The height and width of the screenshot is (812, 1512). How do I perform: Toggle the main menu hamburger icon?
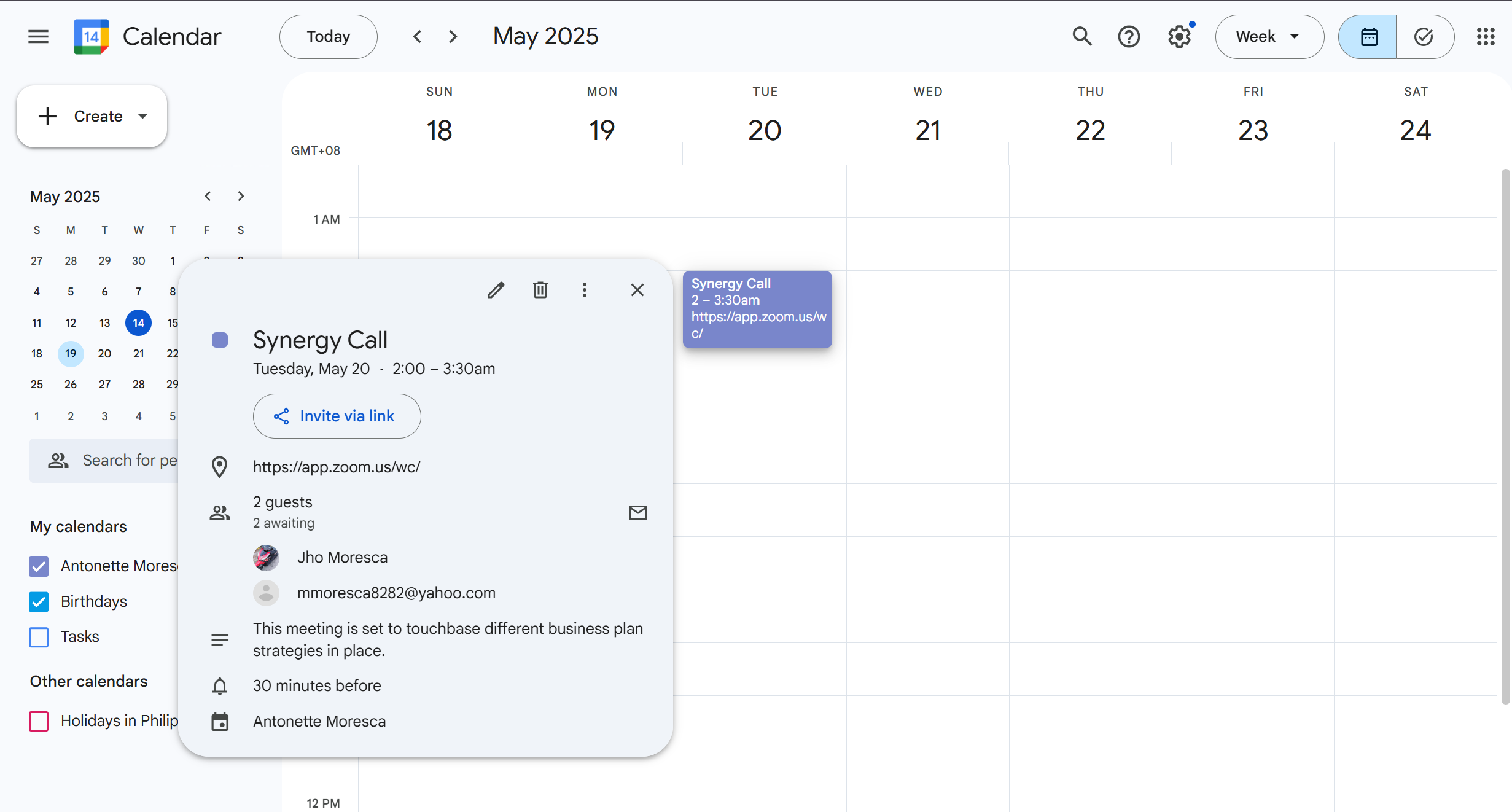click(38, 37)
